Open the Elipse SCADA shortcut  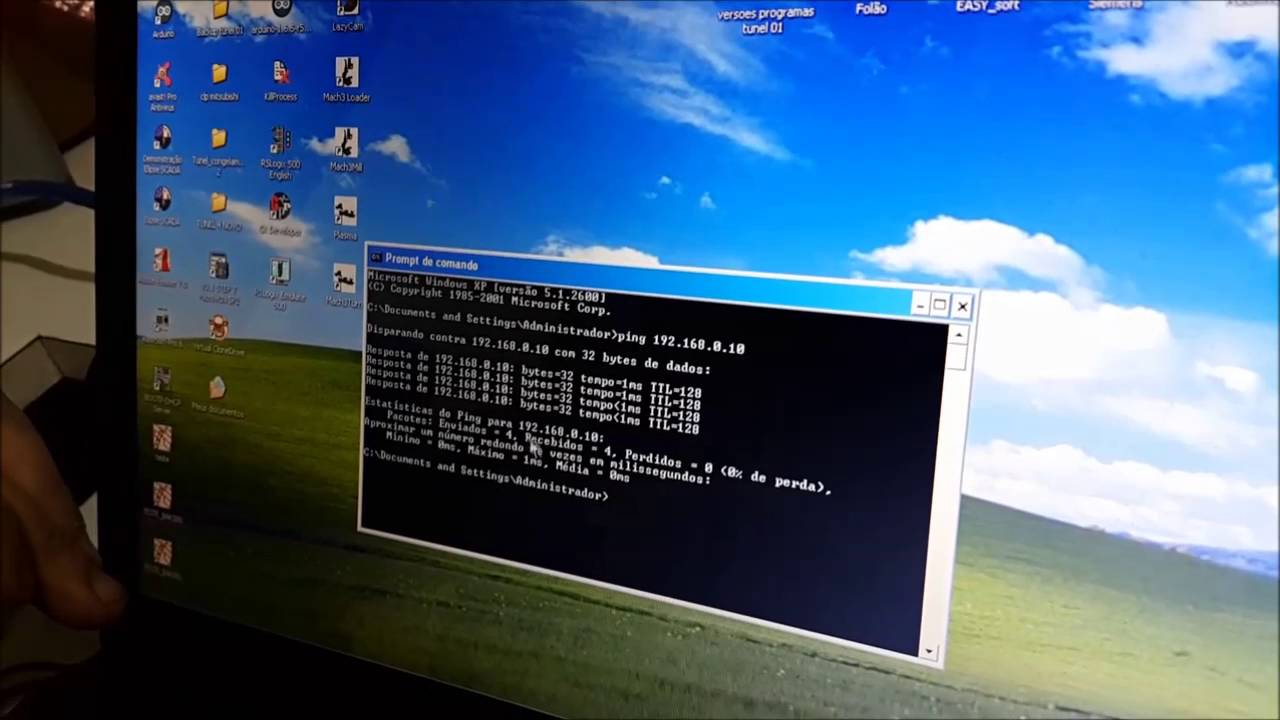click(162, 206)
